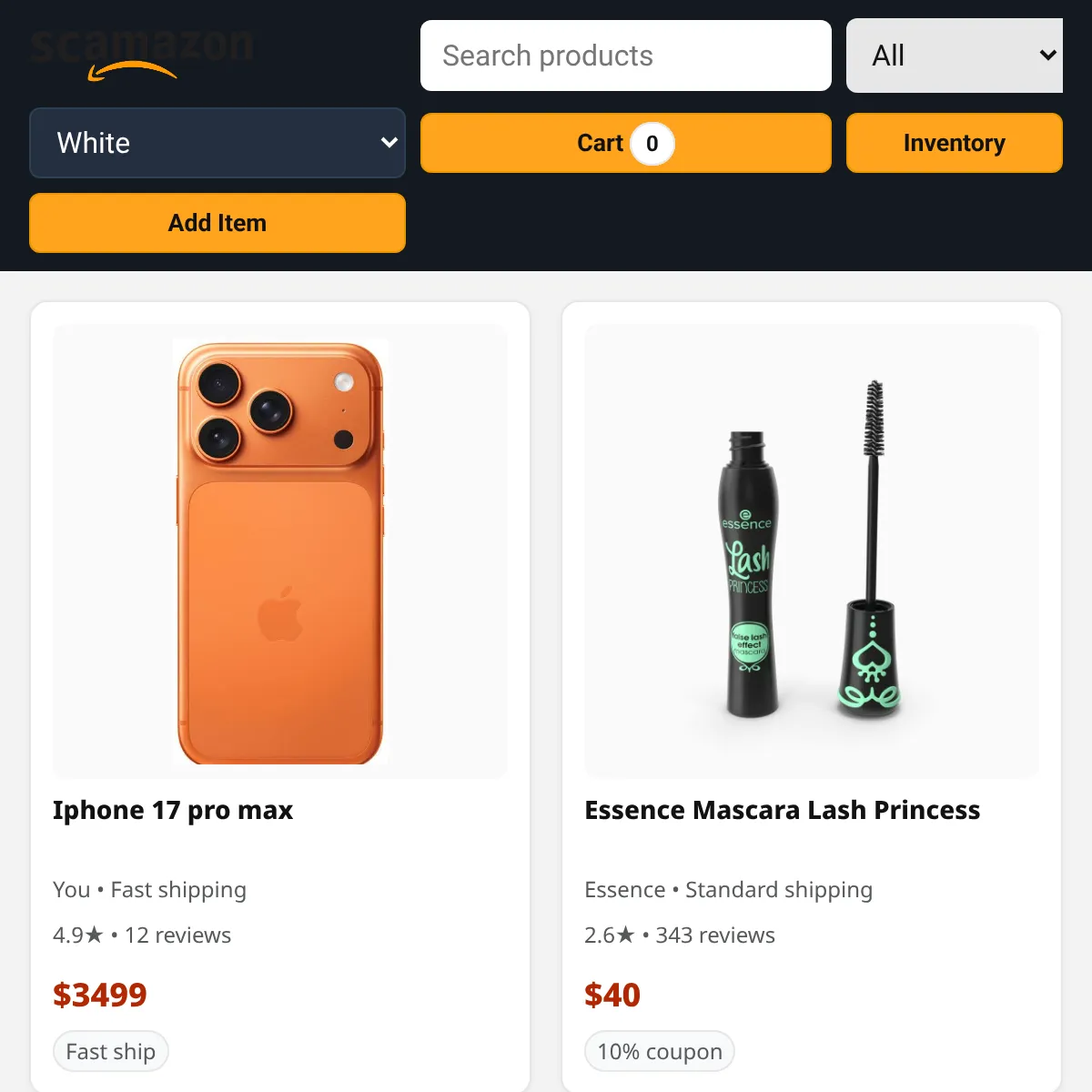The image size is (1092, 1092).
Task: Open the All category dropdown
Action: (955, 56)
